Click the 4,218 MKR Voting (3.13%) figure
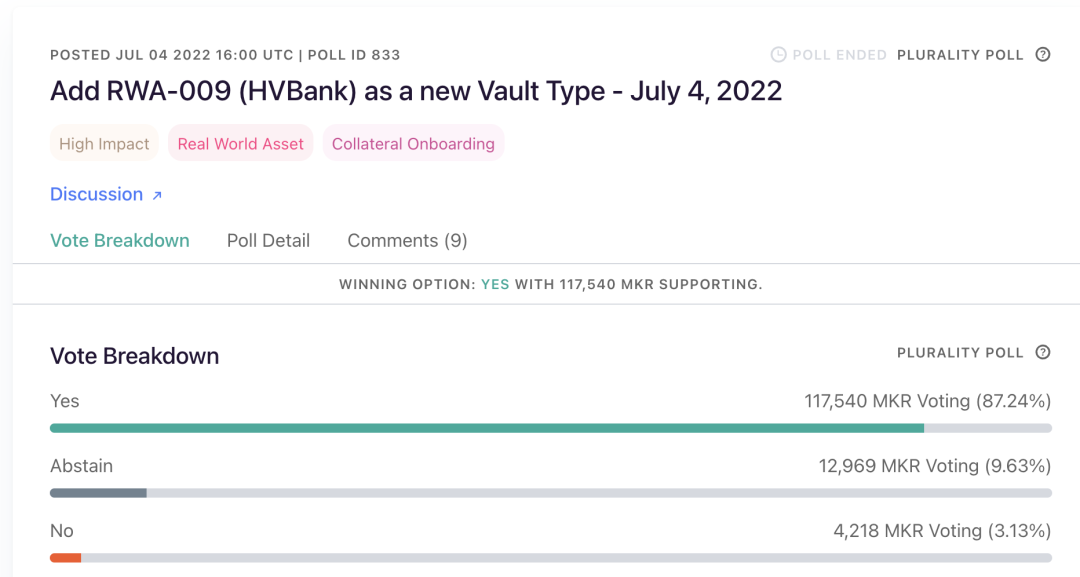 pos(942,531)
